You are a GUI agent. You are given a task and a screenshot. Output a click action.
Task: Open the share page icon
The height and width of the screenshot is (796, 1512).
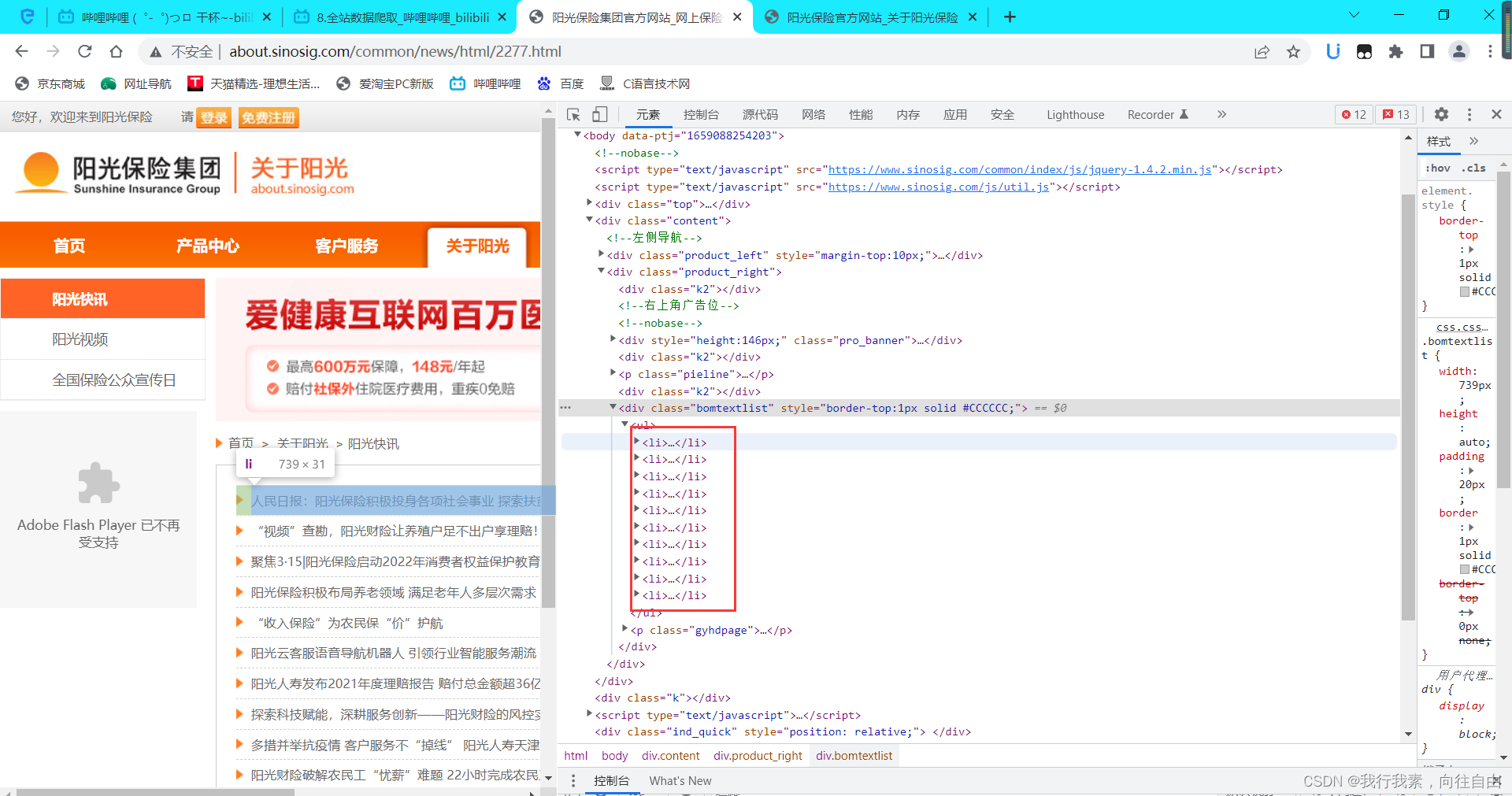pyautogui.click(x=1262, y=51)
